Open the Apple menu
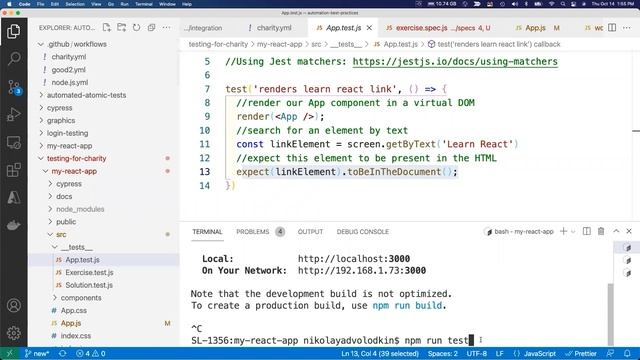 pos(9,4)
